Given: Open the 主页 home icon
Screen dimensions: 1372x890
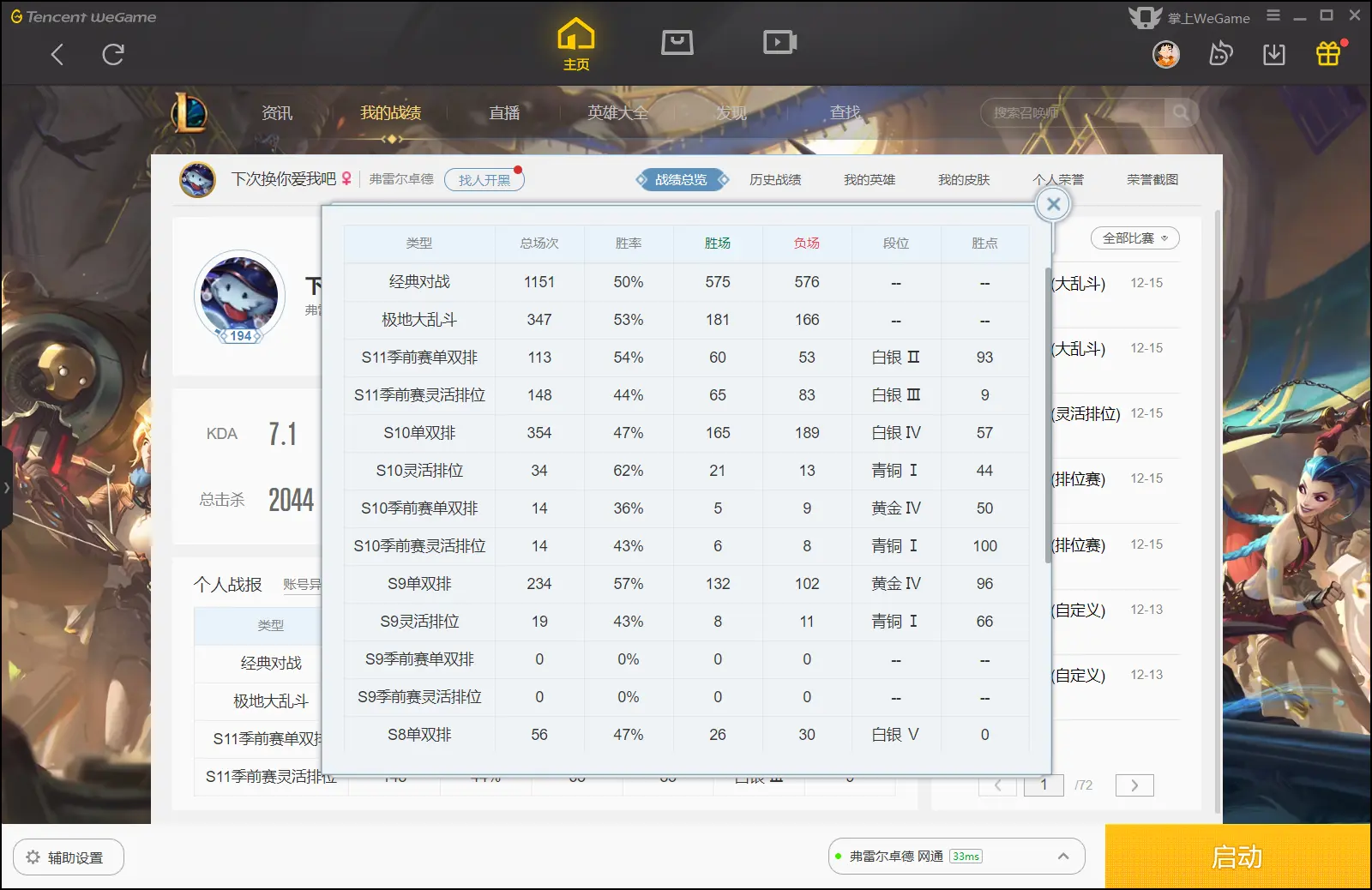Looking at the screenshot, I should click(x=576, y=45).
